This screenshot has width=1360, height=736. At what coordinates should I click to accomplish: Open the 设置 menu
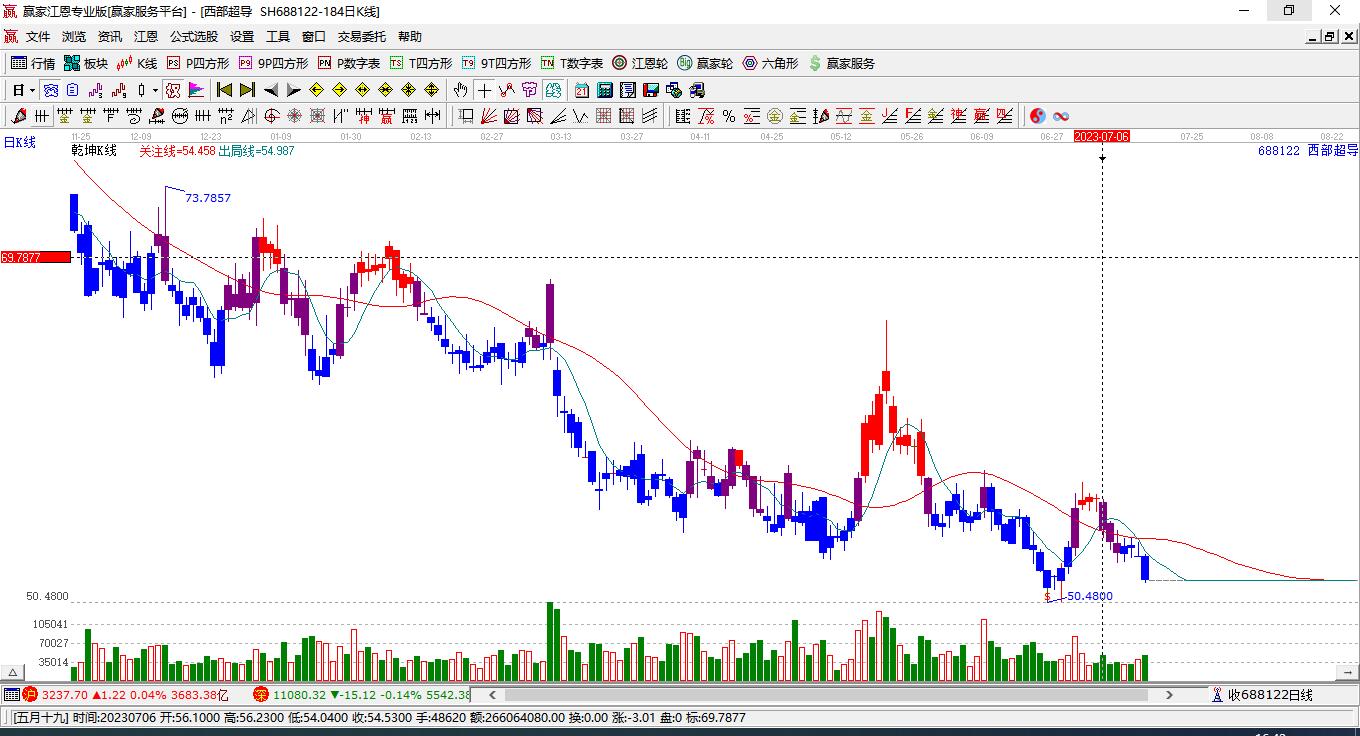point(242,37)
